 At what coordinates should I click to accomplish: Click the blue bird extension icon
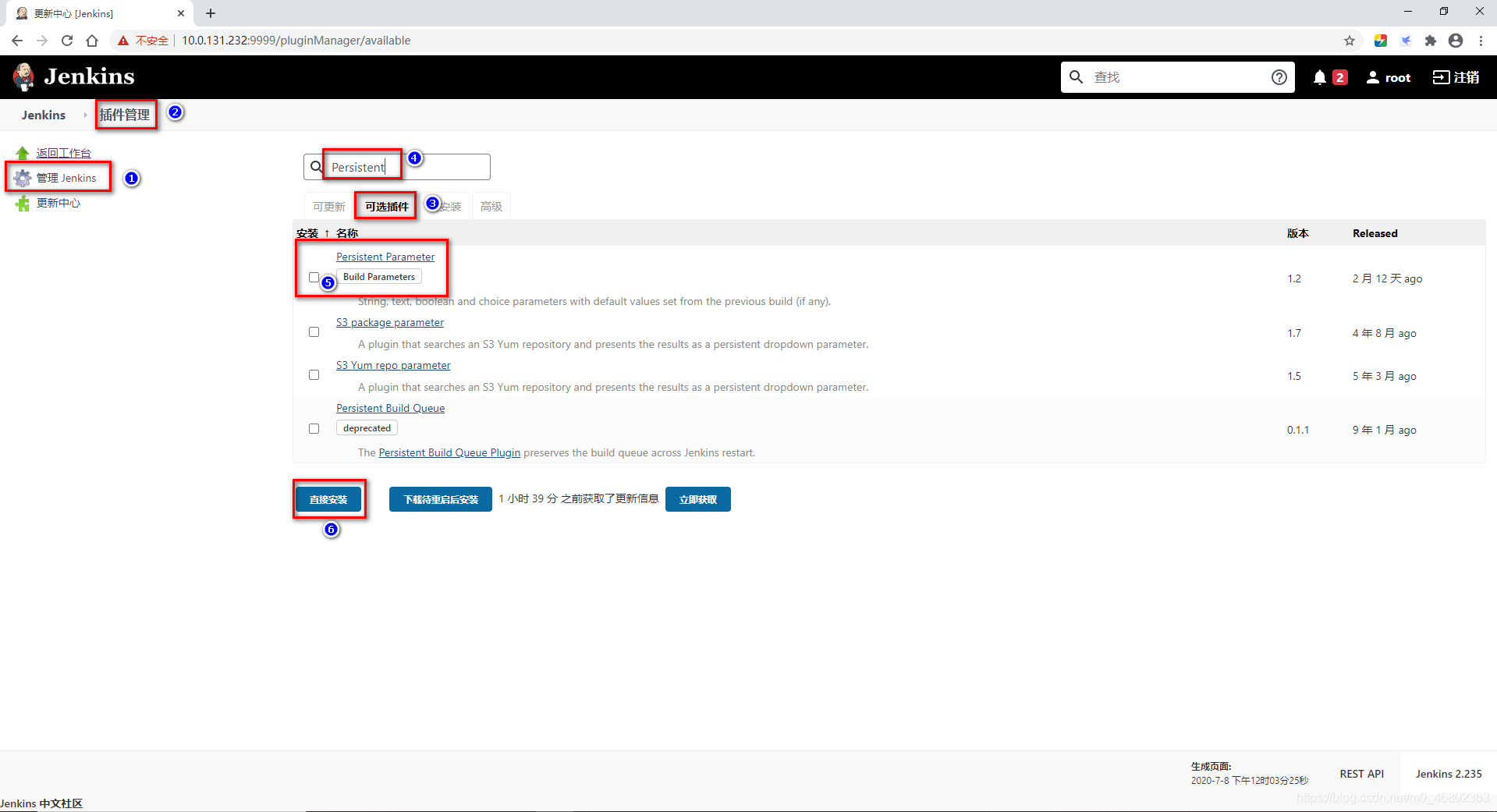point(1406,41)
